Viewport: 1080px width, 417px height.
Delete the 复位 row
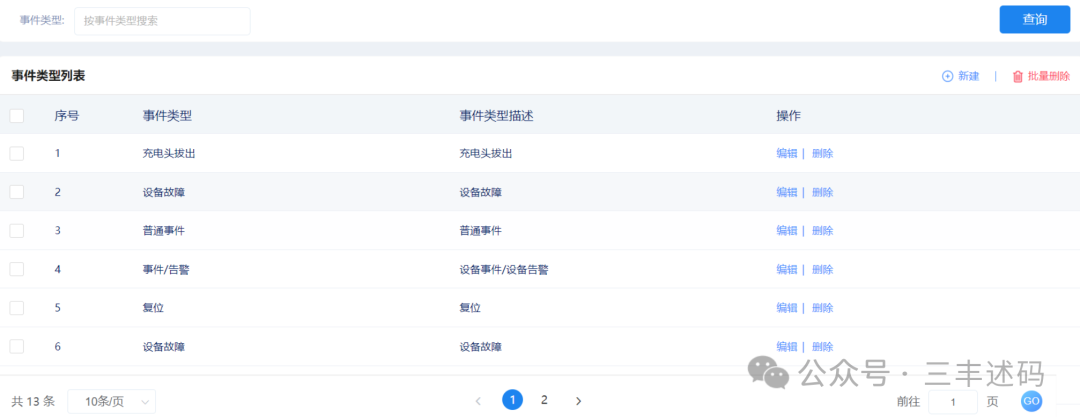[x=822, y=308]
